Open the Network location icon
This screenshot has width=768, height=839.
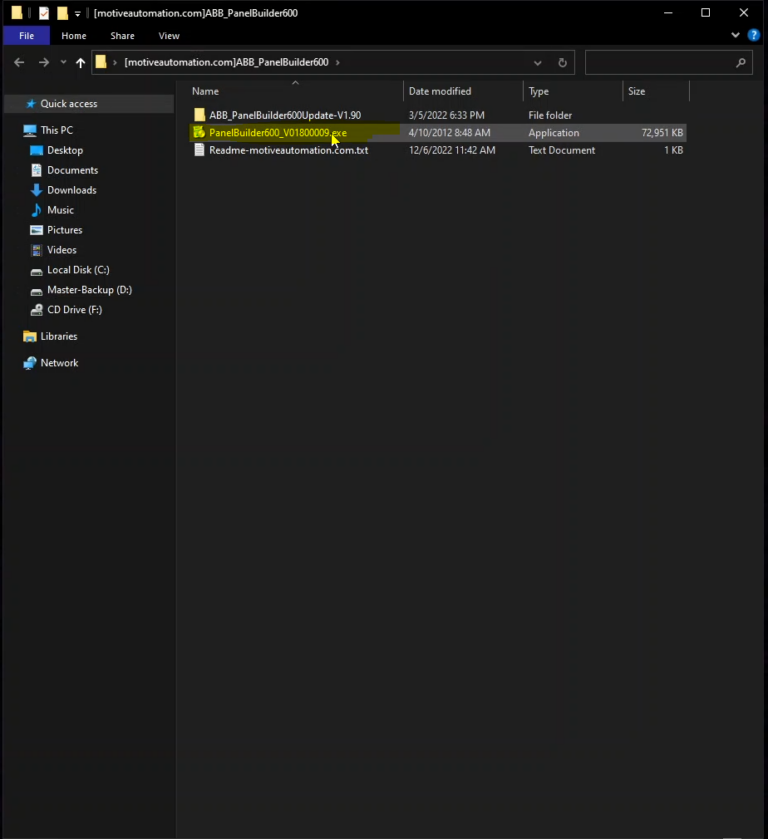coord(30,363)
